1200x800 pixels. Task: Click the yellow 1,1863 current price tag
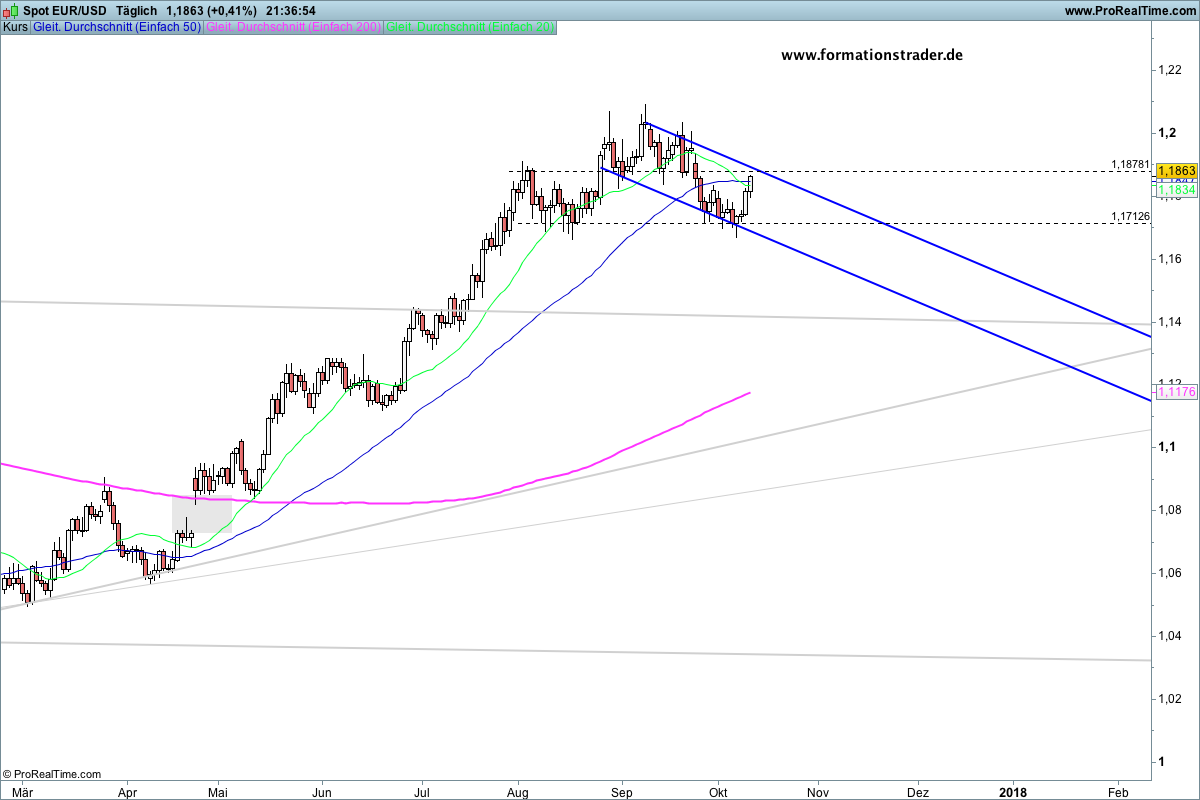point(1176,171)
